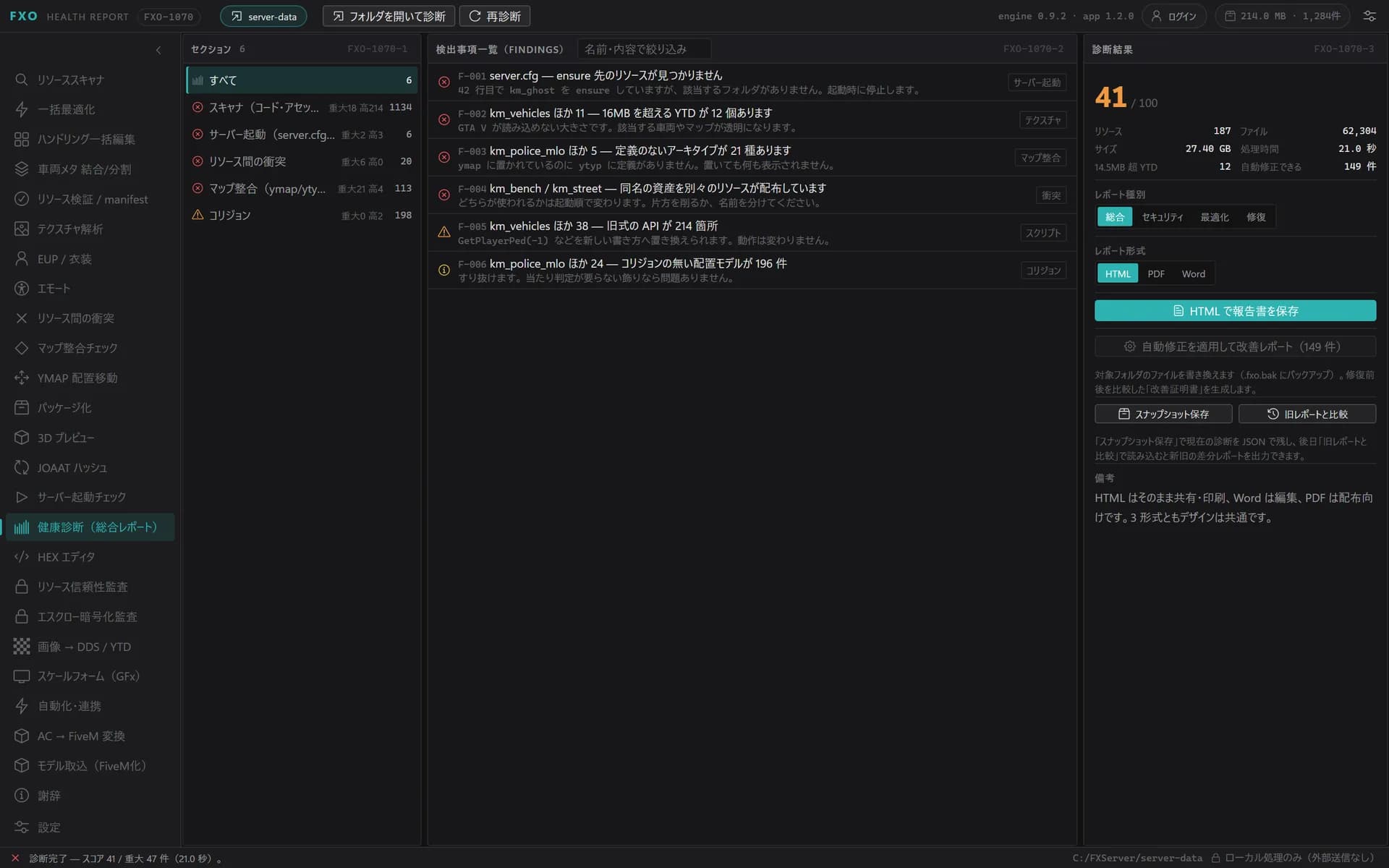Viewport: 1389px width, 868px height.
Task: Select スキャナ（コード・アセット）section
Action: (302, 107)
